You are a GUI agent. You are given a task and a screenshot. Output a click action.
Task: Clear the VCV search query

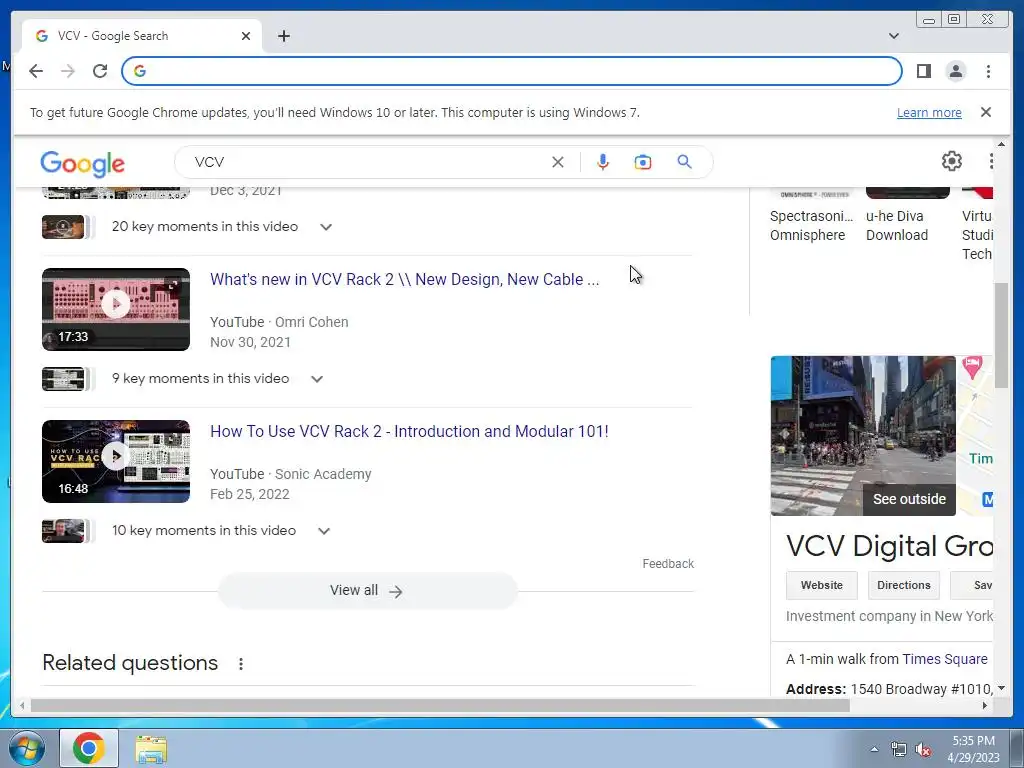(558, 162)
